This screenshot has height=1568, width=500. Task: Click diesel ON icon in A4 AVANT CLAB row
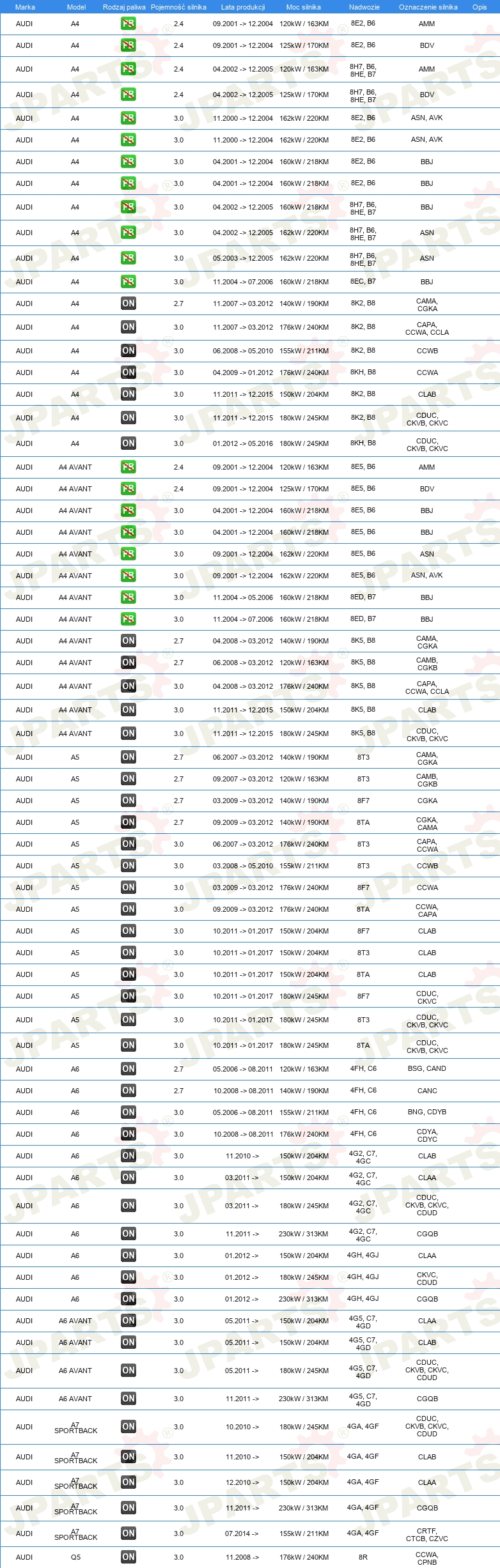click(x=129, y=710)
